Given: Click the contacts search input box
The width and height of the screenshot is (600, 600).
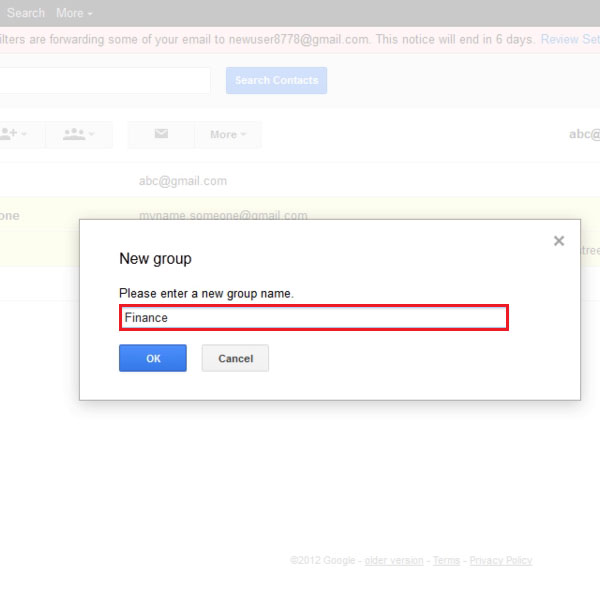Looking at the screenshot, I should pyautogui.click(x=105, y=80).
